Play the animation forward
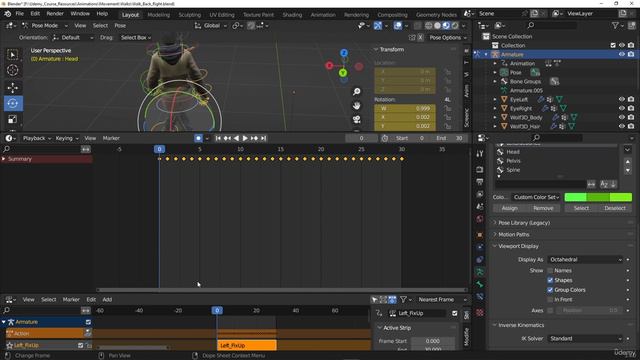This screenshot has height=360, width=640. coord(245,138)
